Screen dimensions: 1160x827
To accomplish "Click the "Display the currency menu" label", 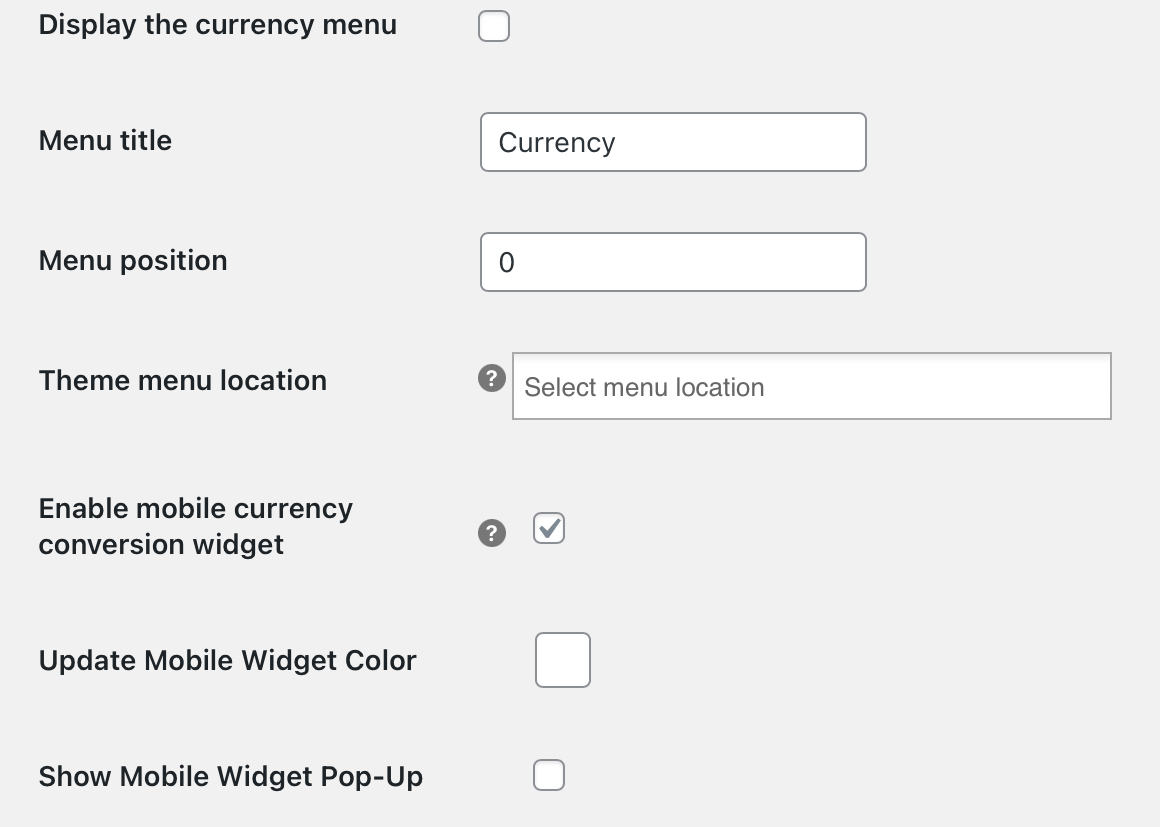I will pyautogui.click(x=218, y=25).
